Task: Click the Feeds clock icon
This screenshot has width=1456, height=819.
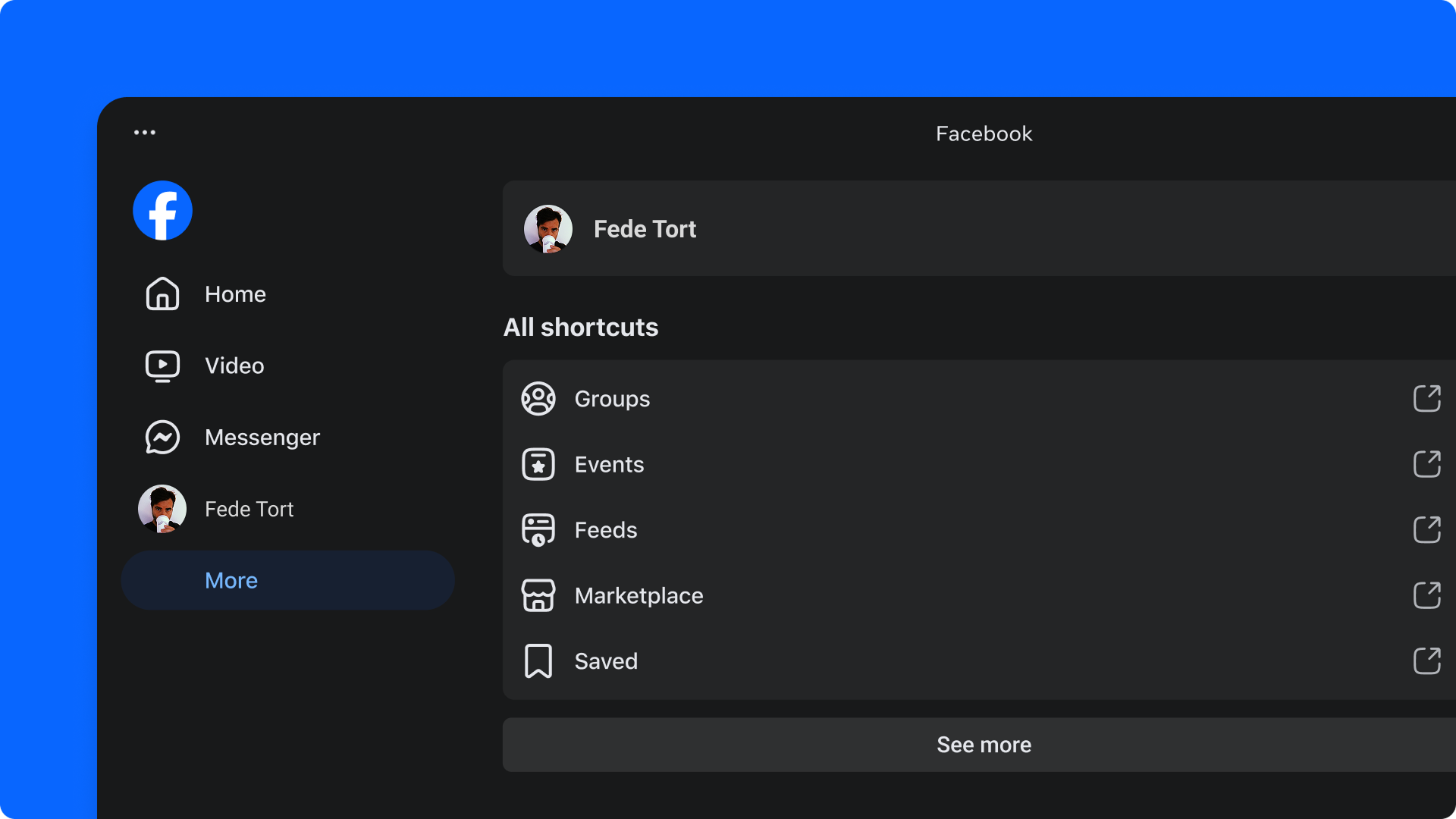Action: coord(538,530)
